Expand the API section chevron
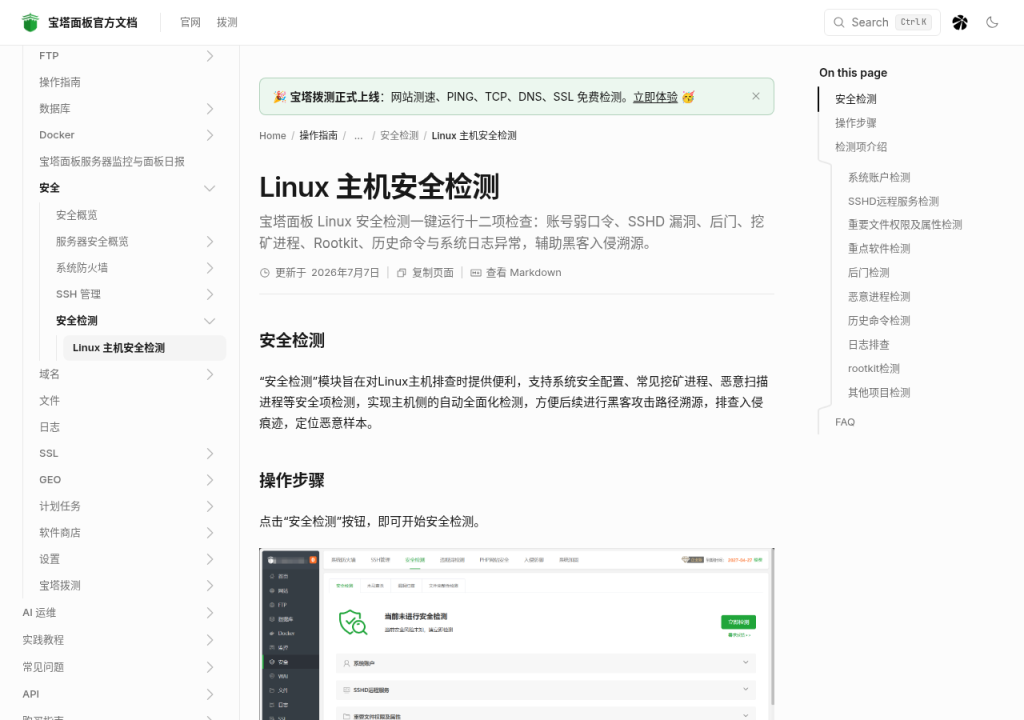Screen dimensions: 1024x720 point(210,695)
